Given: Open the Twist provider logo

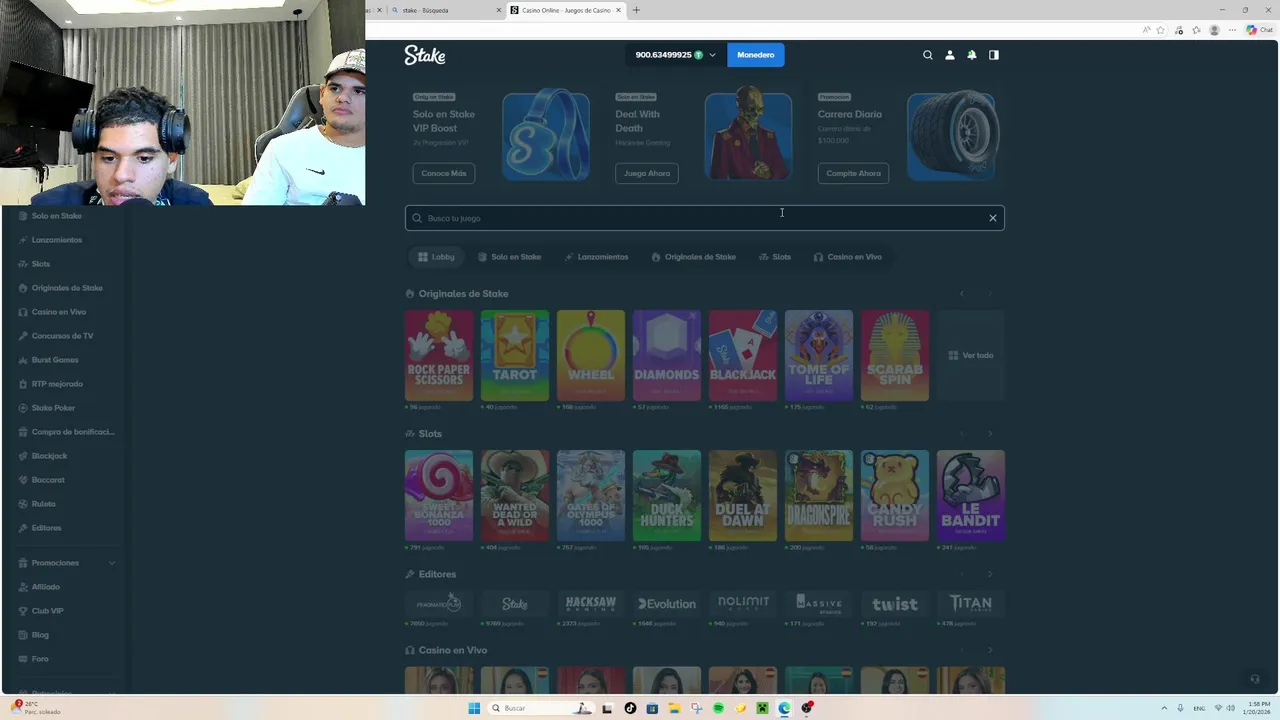Looking at the screenshot, I should pos(895,603).
